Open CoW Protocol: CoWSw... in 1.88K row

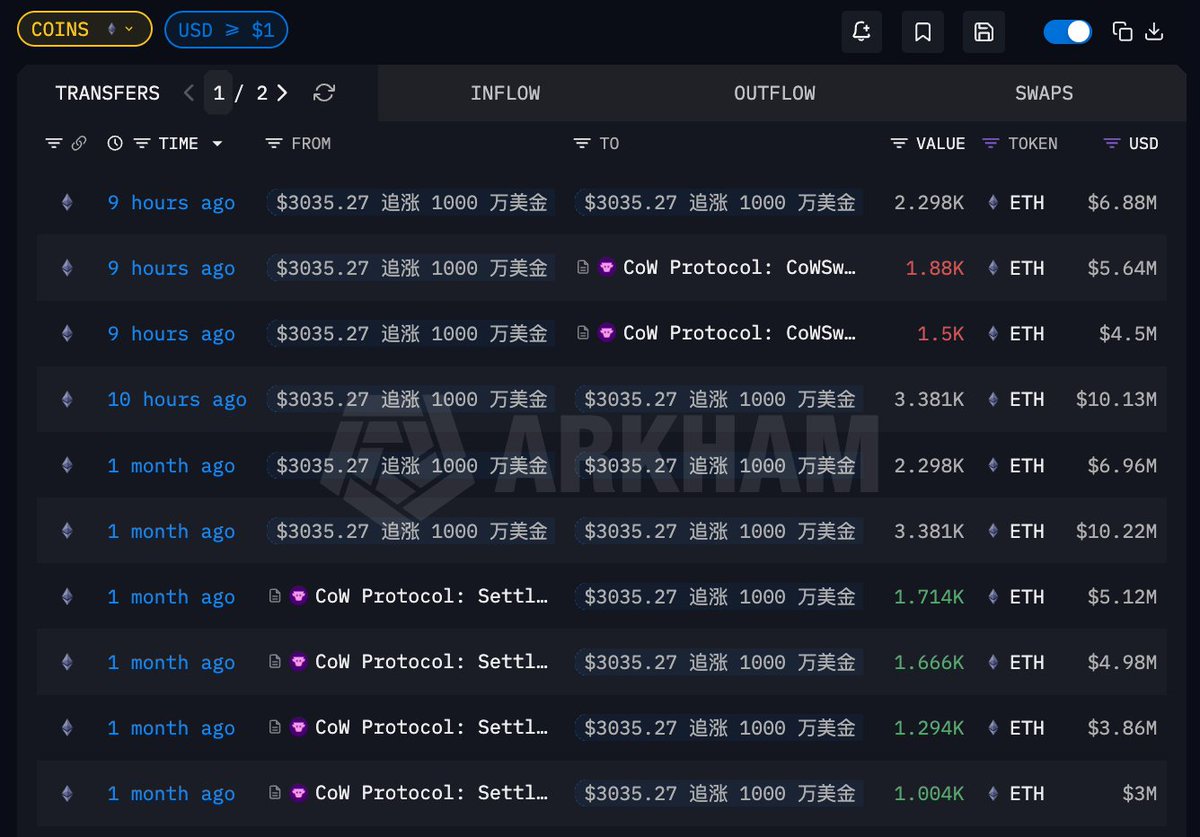coord(739,268)
